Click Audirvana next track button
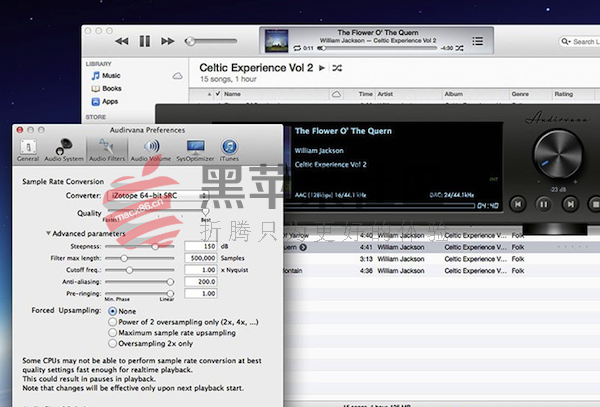The height and width of the screenshot is (407, 600). pyautogui.click(x=570, y=204)
